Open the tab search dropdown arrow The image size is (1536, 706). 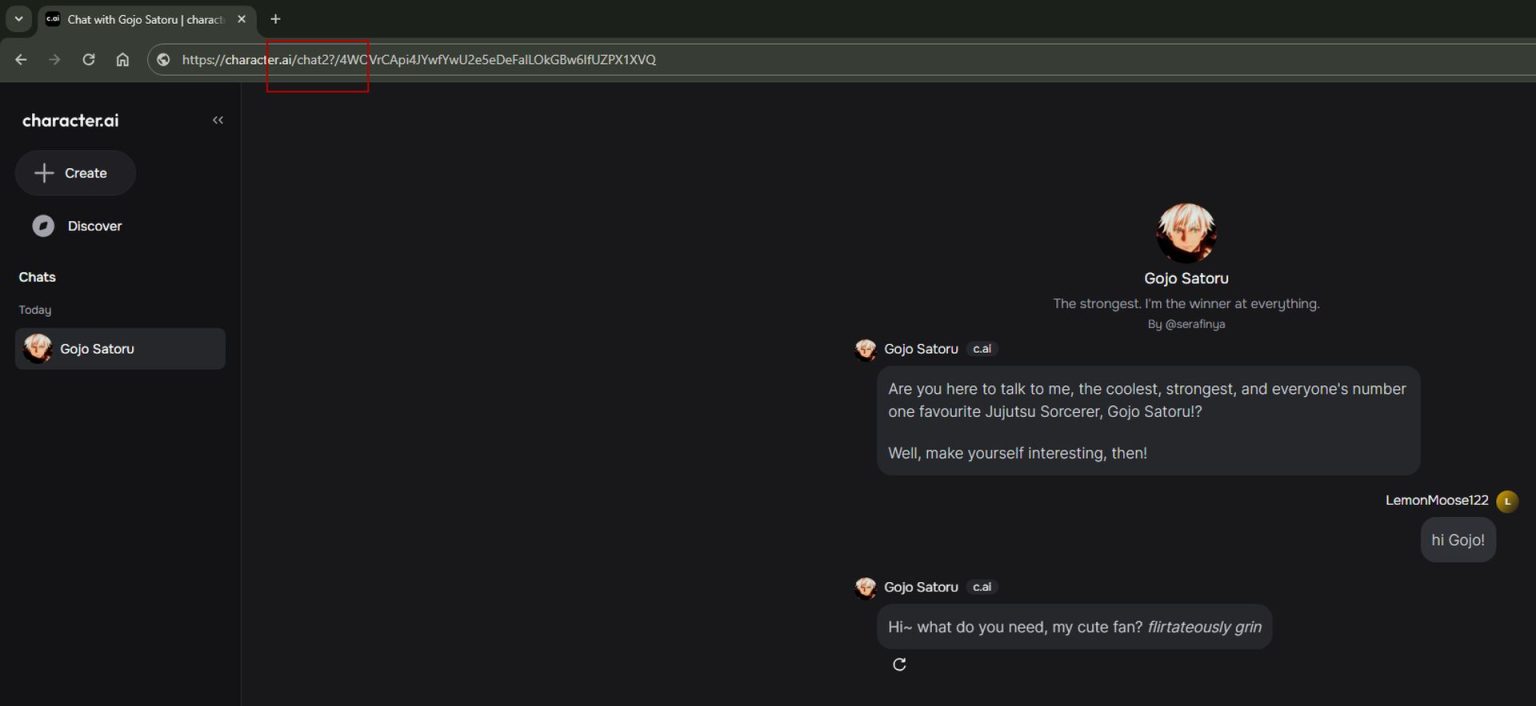18,19
